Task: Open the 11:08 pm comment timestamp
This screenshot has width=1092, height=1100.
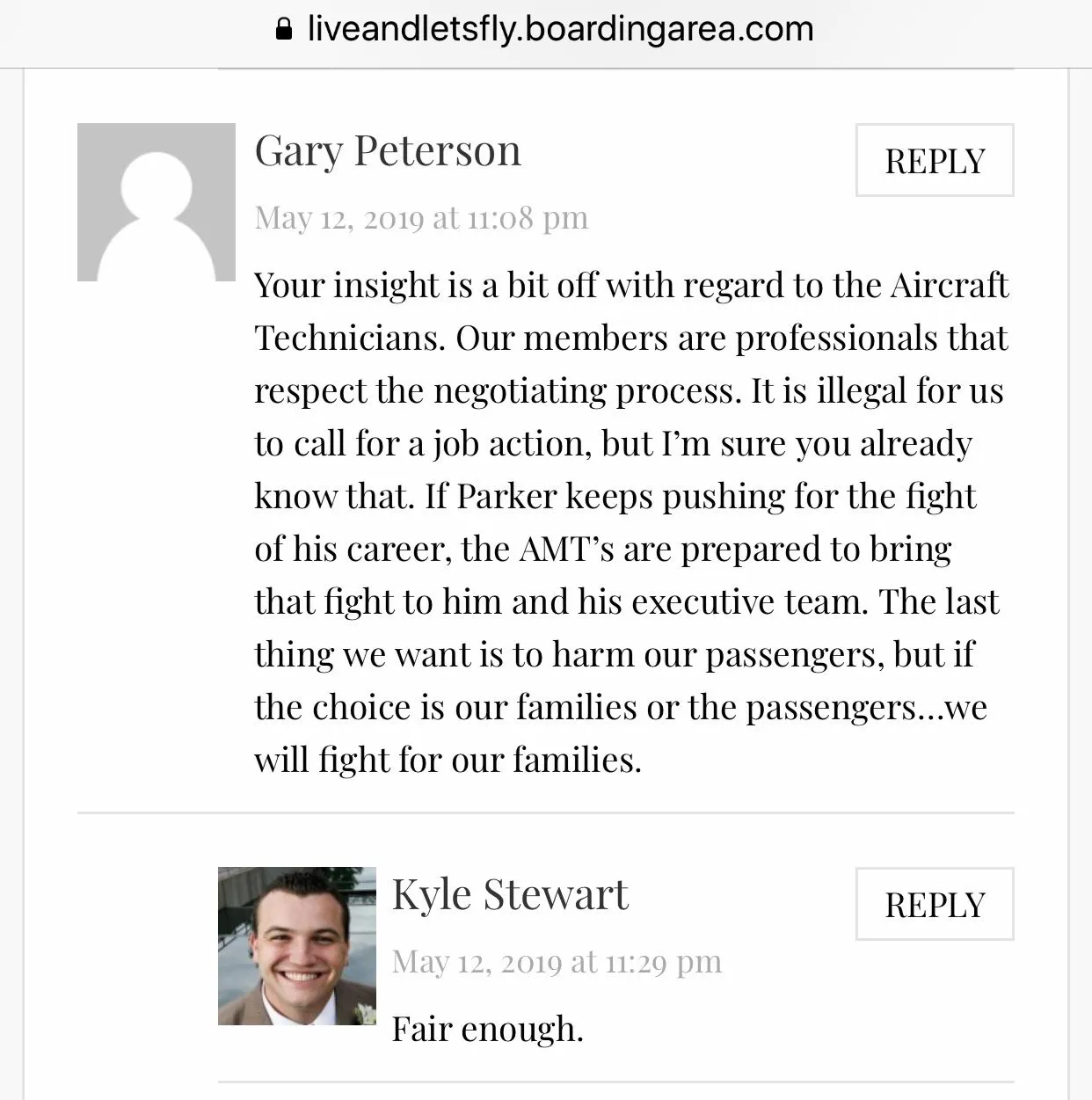Action: [421, 217]
